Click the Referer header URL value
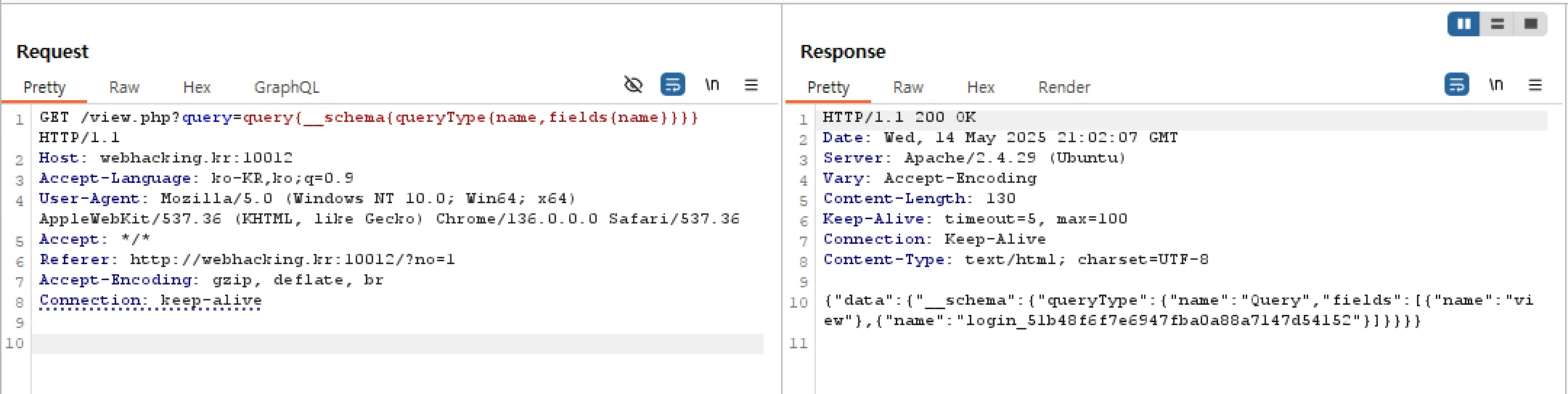Viewport: 1568px width, 394px height. [293, 260]
